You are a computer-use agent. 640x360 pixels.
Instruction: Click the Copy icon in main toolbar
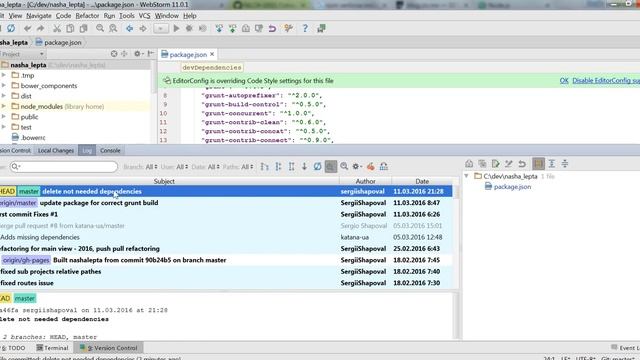(70, 29)
